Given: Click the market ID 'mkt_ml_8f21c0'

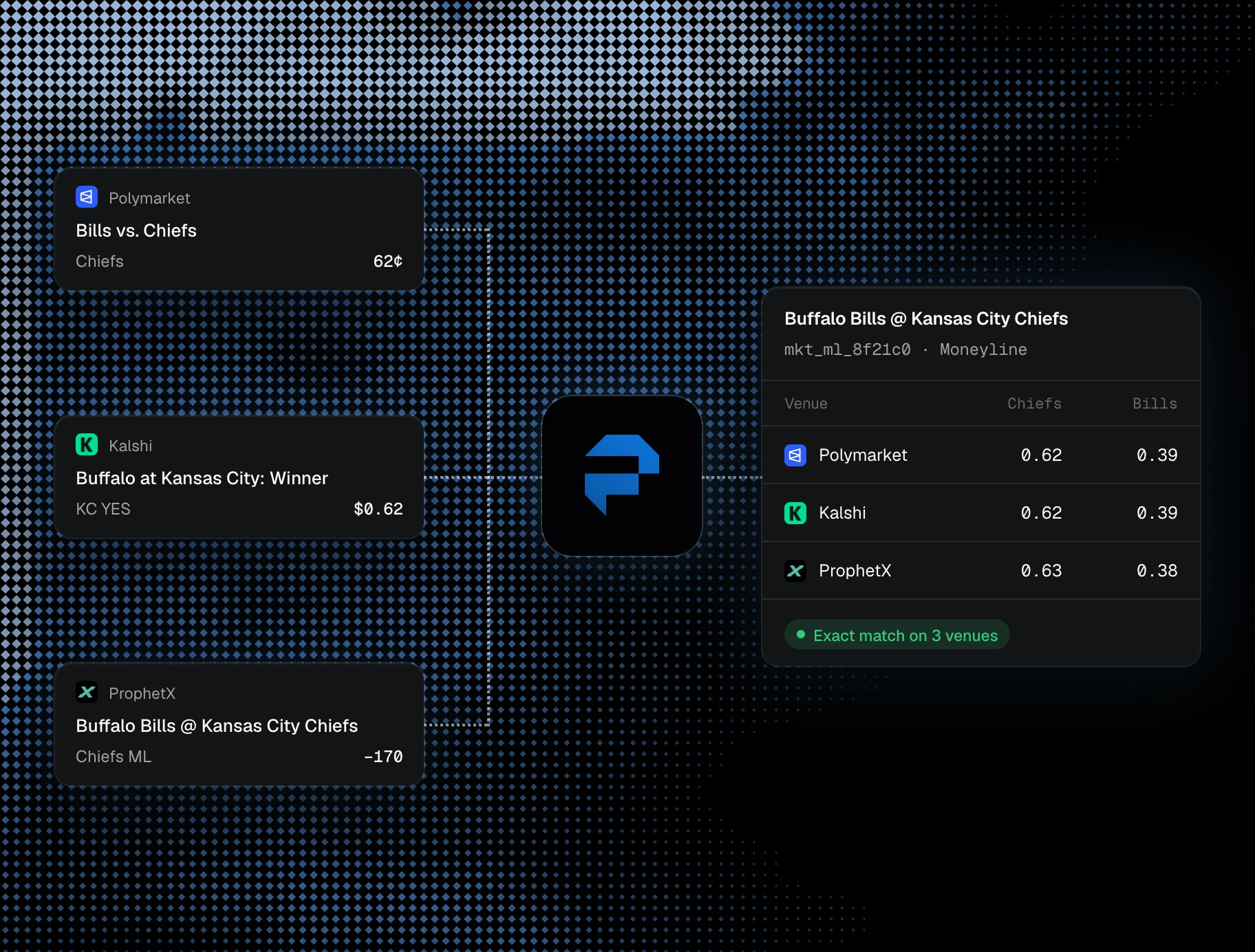Looking at the screenshot, I should [848, 349].
